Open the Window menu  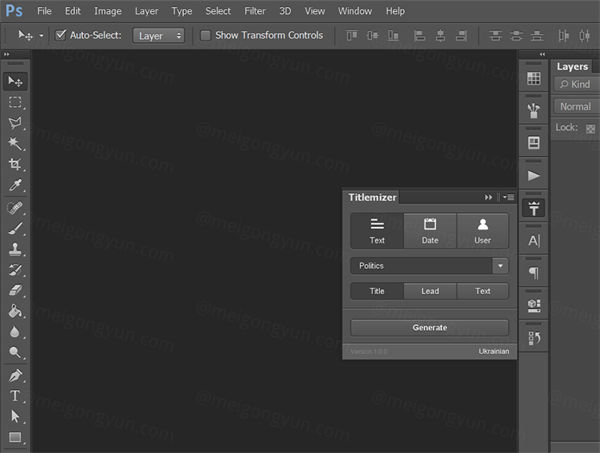354,11
